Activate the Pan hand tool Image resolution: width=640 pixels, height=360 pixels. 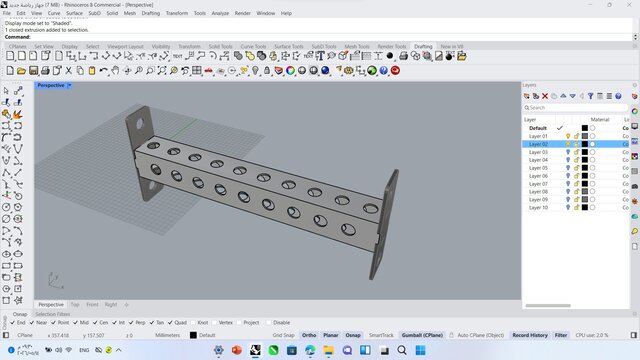[x=116, y=71]
